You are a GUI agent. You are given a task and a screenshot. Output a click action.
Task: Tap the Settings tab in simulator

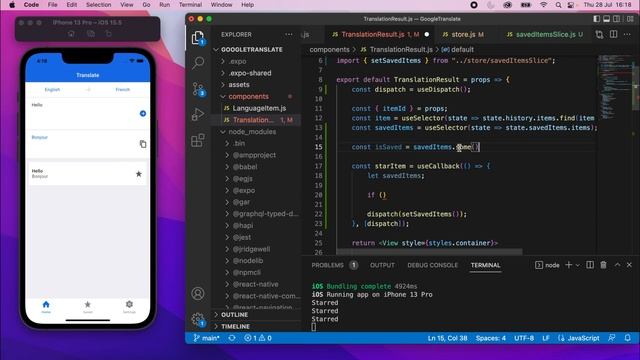tap(129, 307)
